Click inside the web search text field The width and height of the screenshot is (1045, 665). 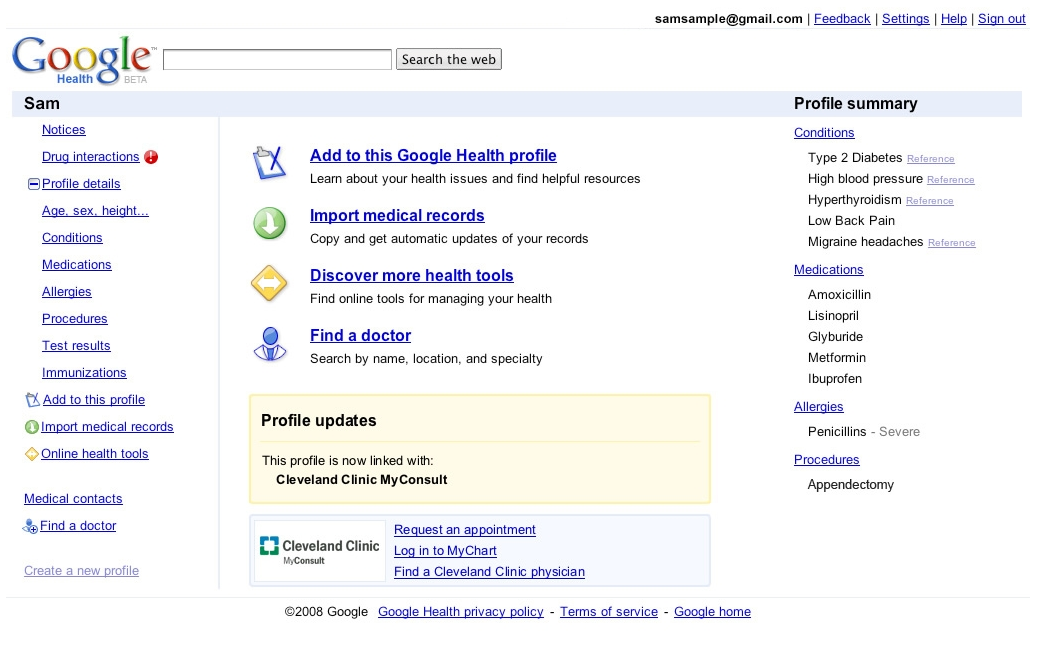[277, 60]
